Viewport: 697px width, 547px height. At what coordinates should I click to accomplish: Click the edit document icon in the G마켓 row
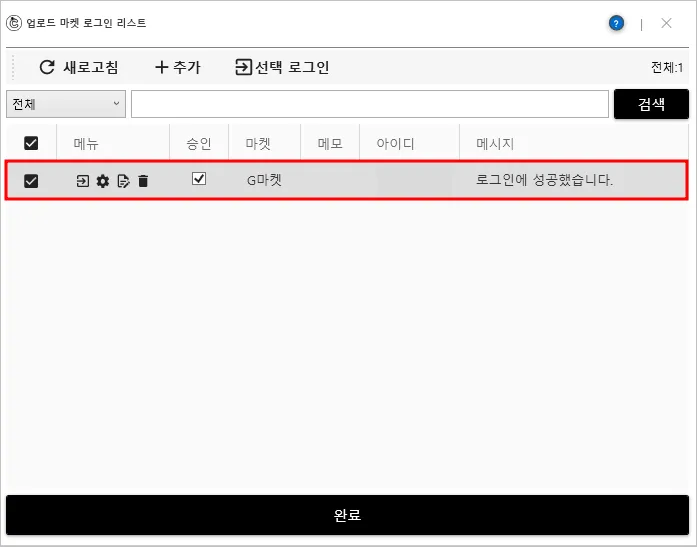[x=123, y=181]
